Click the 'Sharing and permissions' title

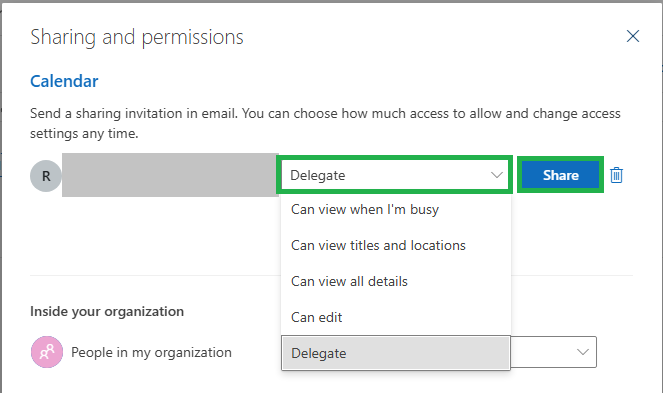point(137,37)
